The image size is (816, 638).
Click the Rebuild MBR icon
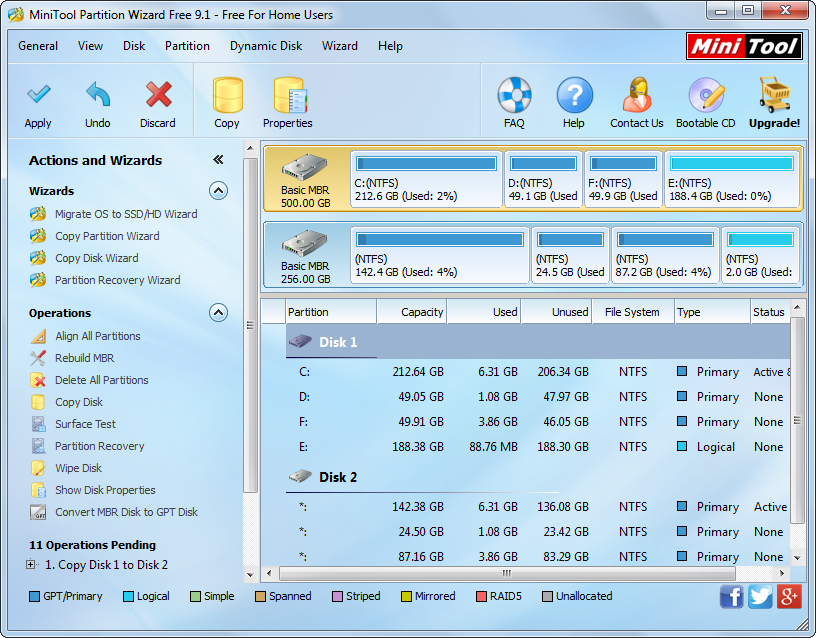pos(38,358)
